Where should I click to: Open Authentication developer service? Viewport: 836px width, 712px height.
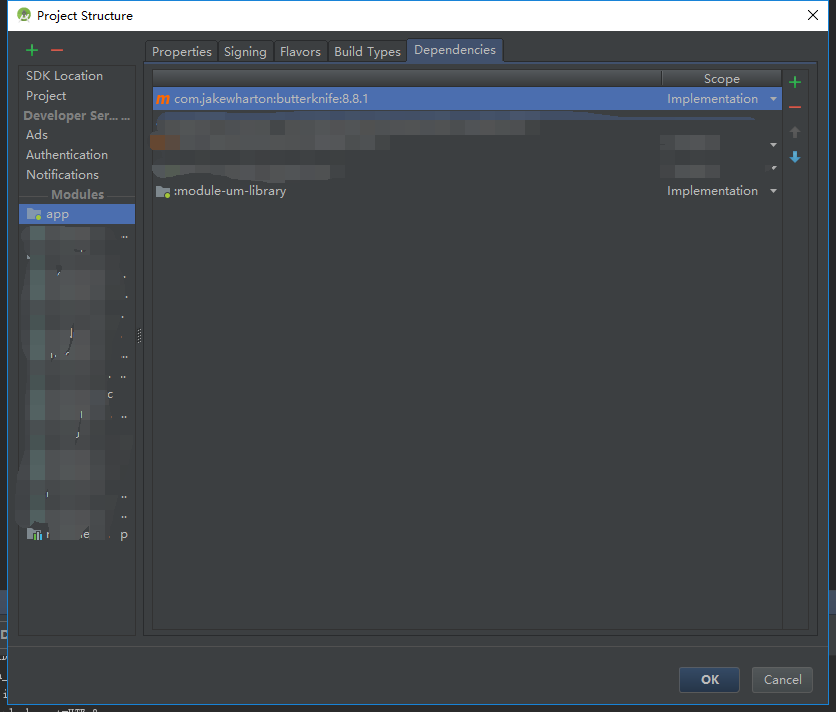coord(67,155)
